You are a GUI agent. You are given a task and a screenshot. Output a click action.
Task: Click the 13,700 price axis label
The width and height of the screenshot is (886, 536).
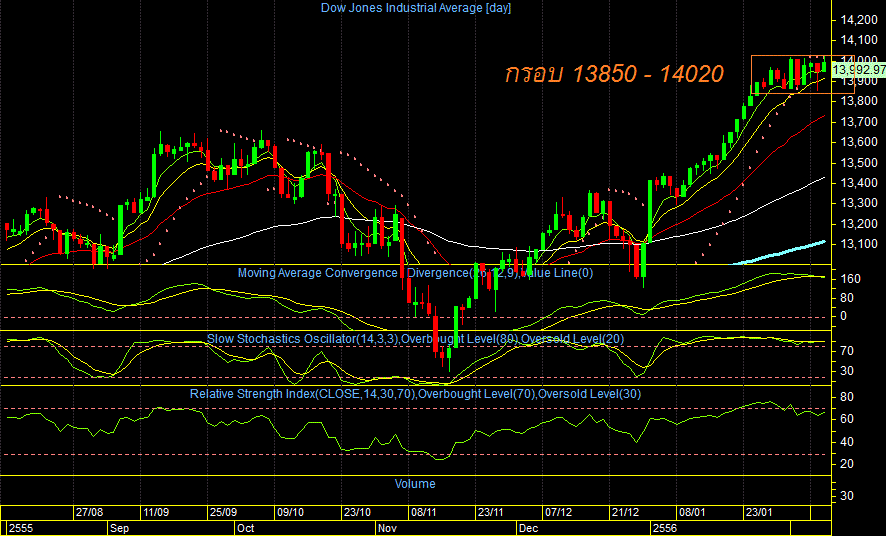tap(859, 122)
